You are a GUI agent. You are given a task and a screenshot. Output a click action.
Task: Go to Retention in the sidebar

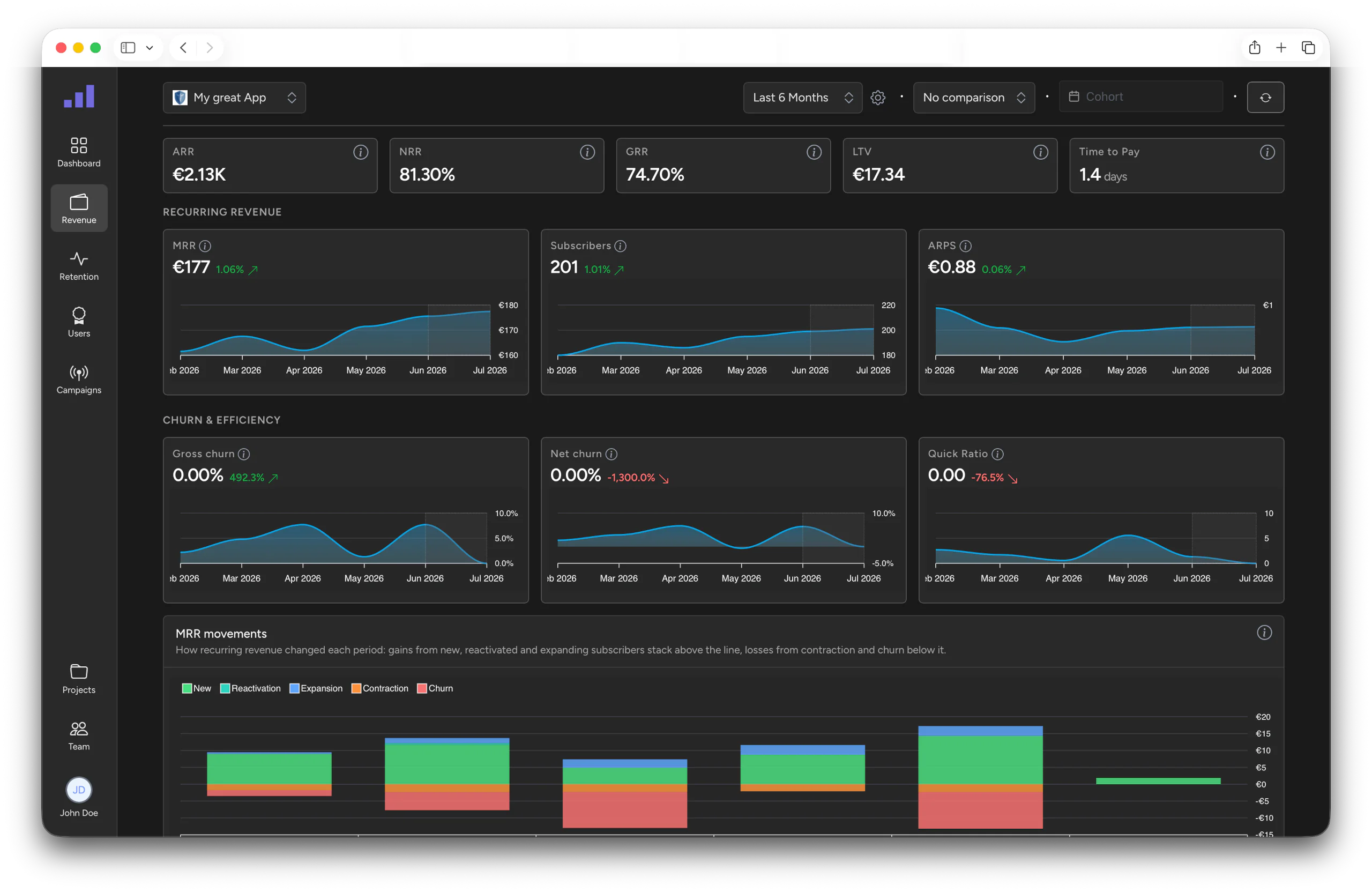[79, 265]
